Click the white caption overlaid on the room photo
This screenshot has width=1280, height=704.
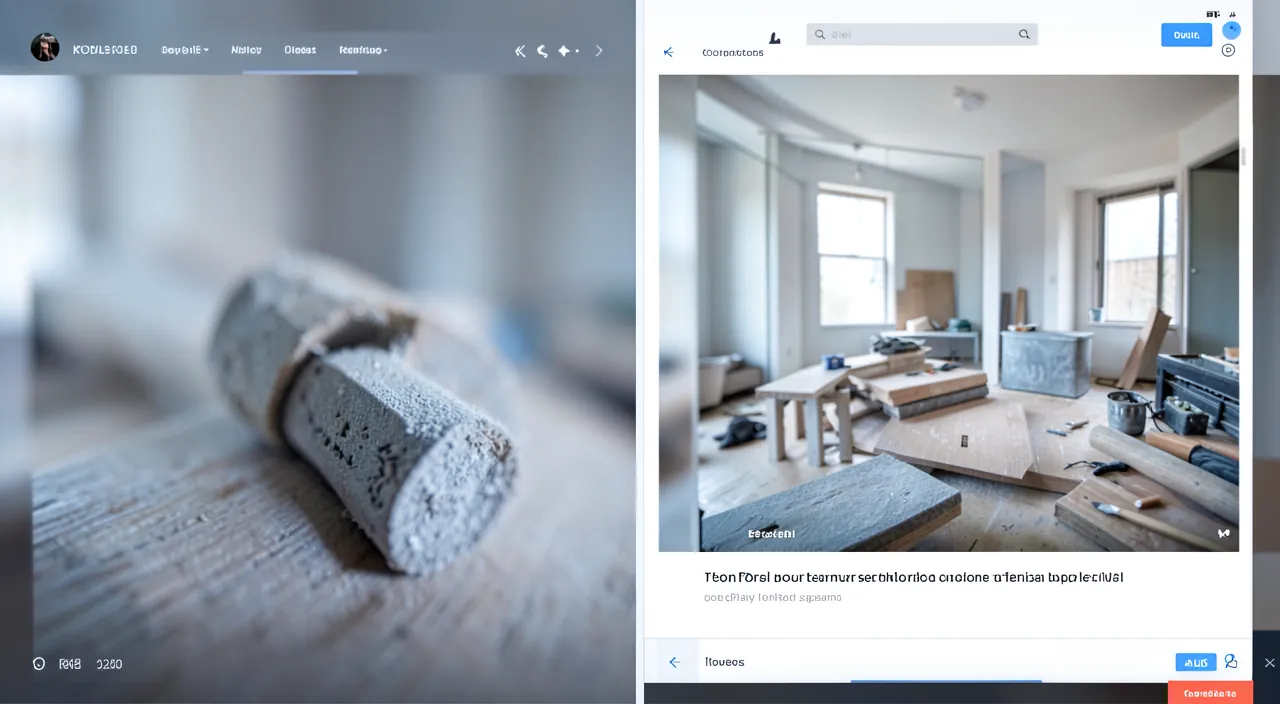(x=771, y=534)
